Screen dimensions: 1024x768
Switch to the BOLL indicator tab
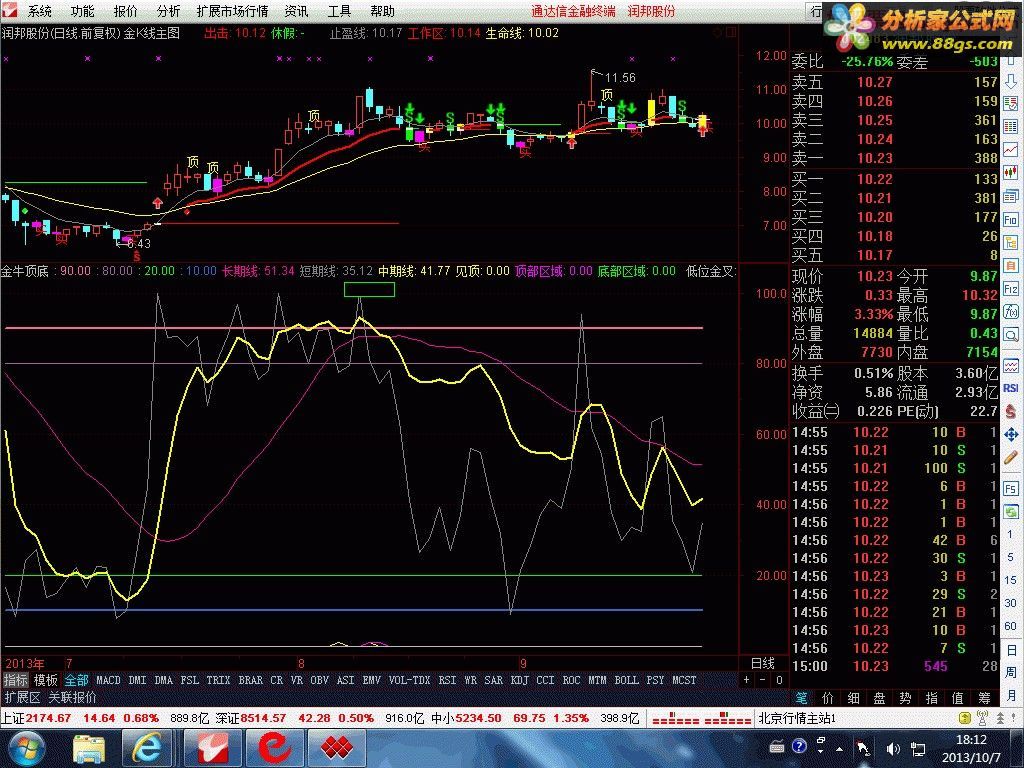click(x=626, y=680)
